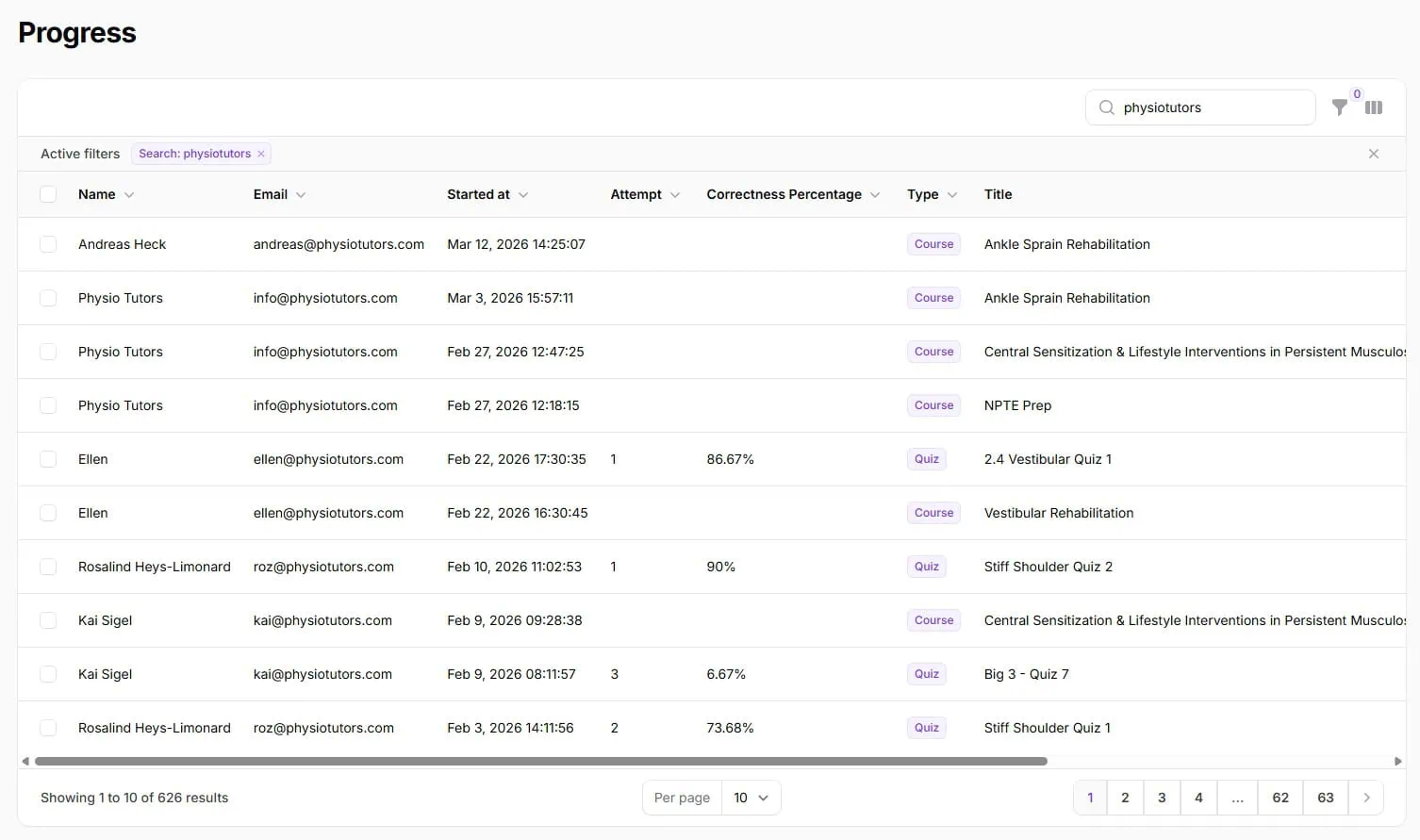
Task: Go to next page arrow
Action: coord(1366,798)
